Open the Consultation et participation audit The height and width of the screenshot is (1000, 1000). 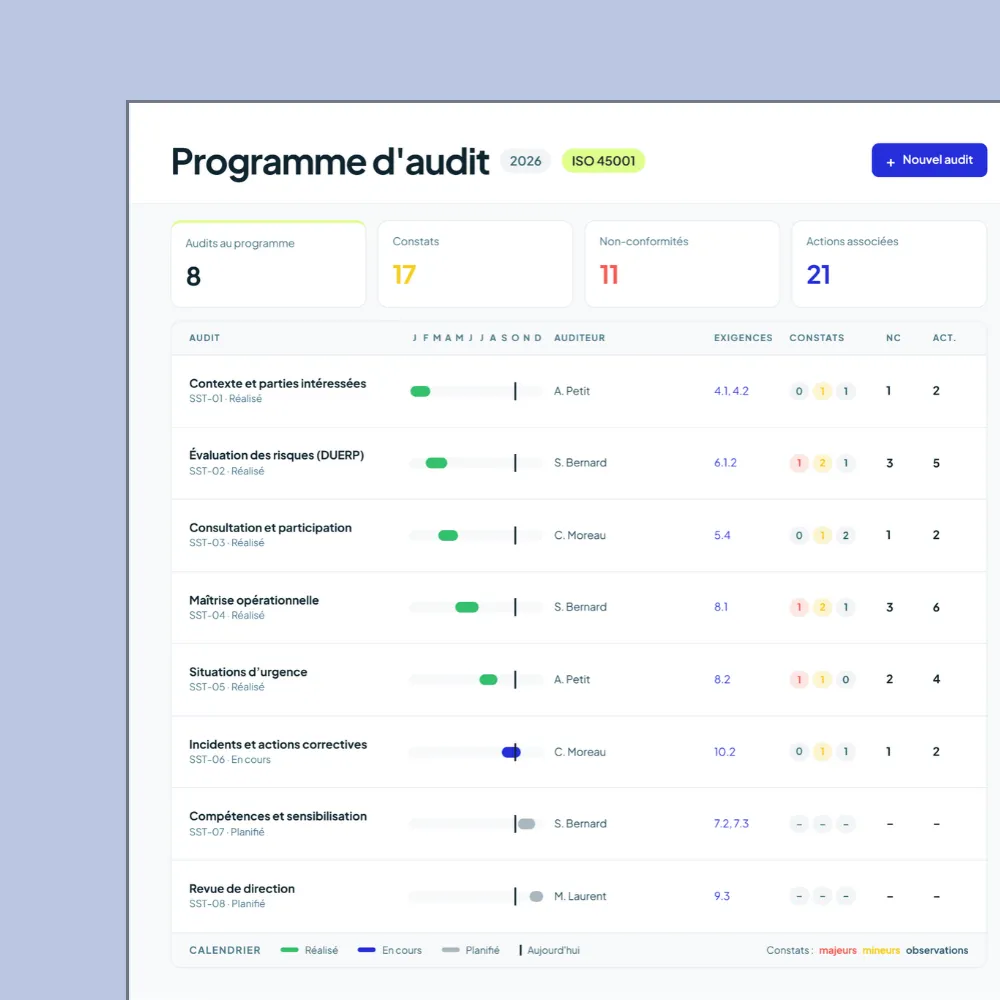tap(270, 527)
